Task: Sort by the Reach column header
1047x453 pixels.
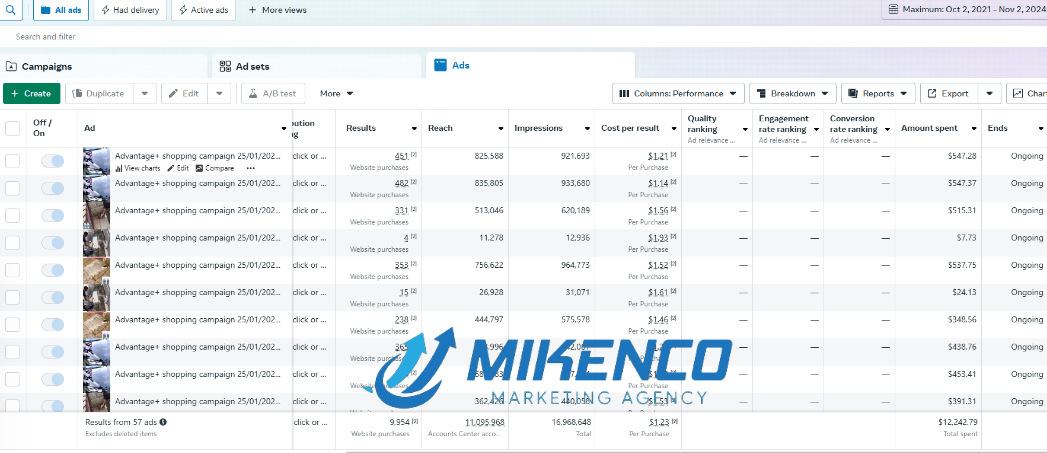Action: (x=439, y=128)
